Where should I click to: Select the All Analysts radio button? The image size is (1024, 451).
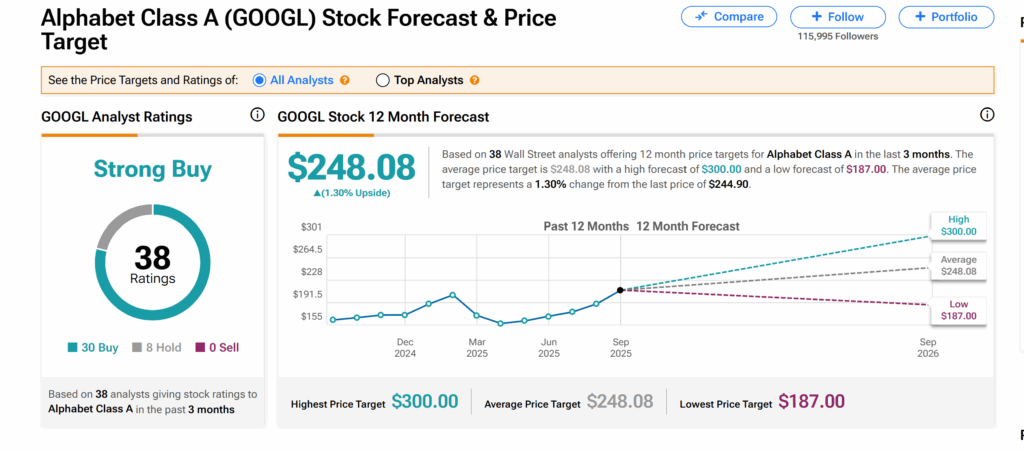point(260,80)
